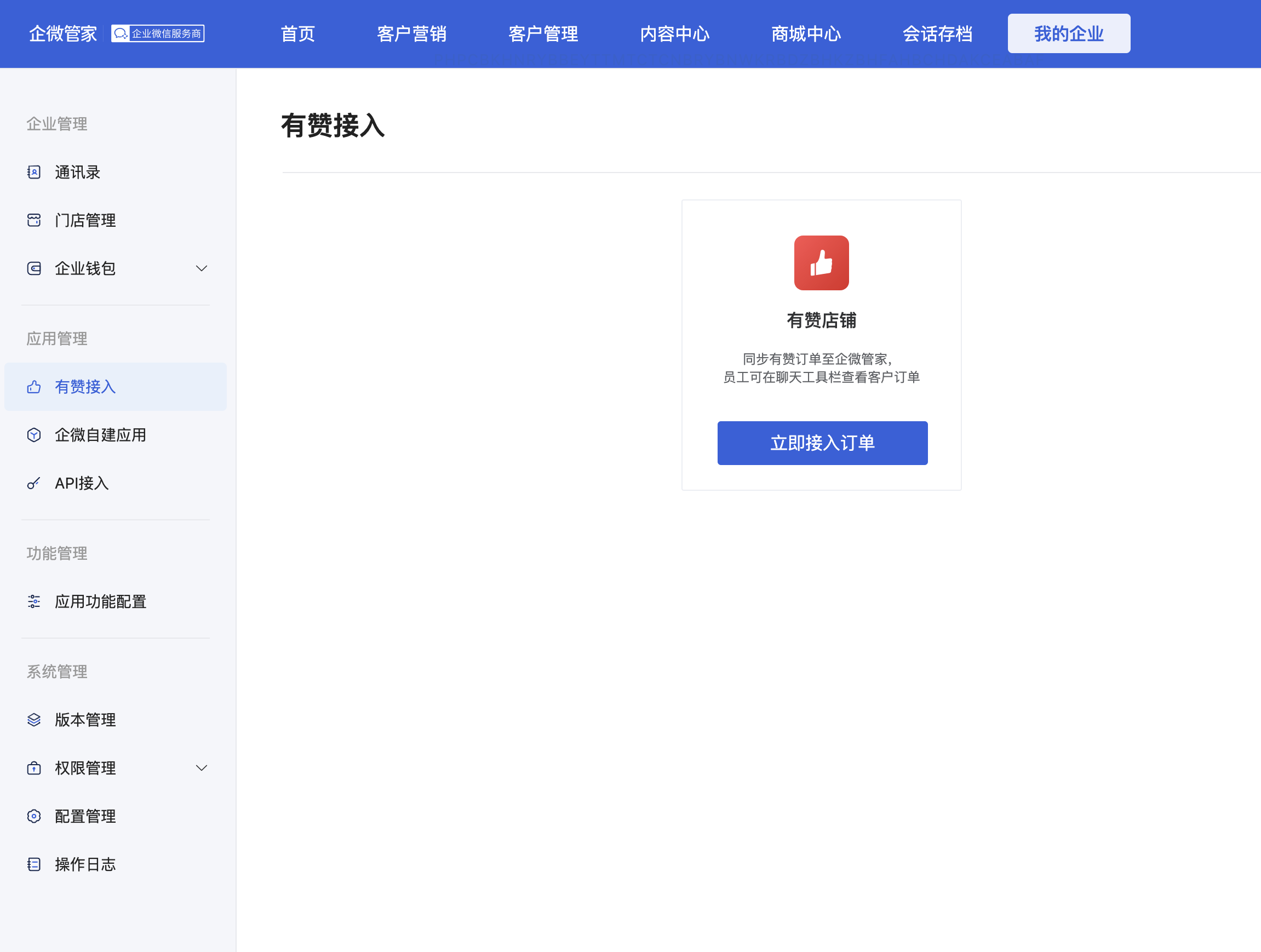Click the 应用管理 section label

click(57, 339)
